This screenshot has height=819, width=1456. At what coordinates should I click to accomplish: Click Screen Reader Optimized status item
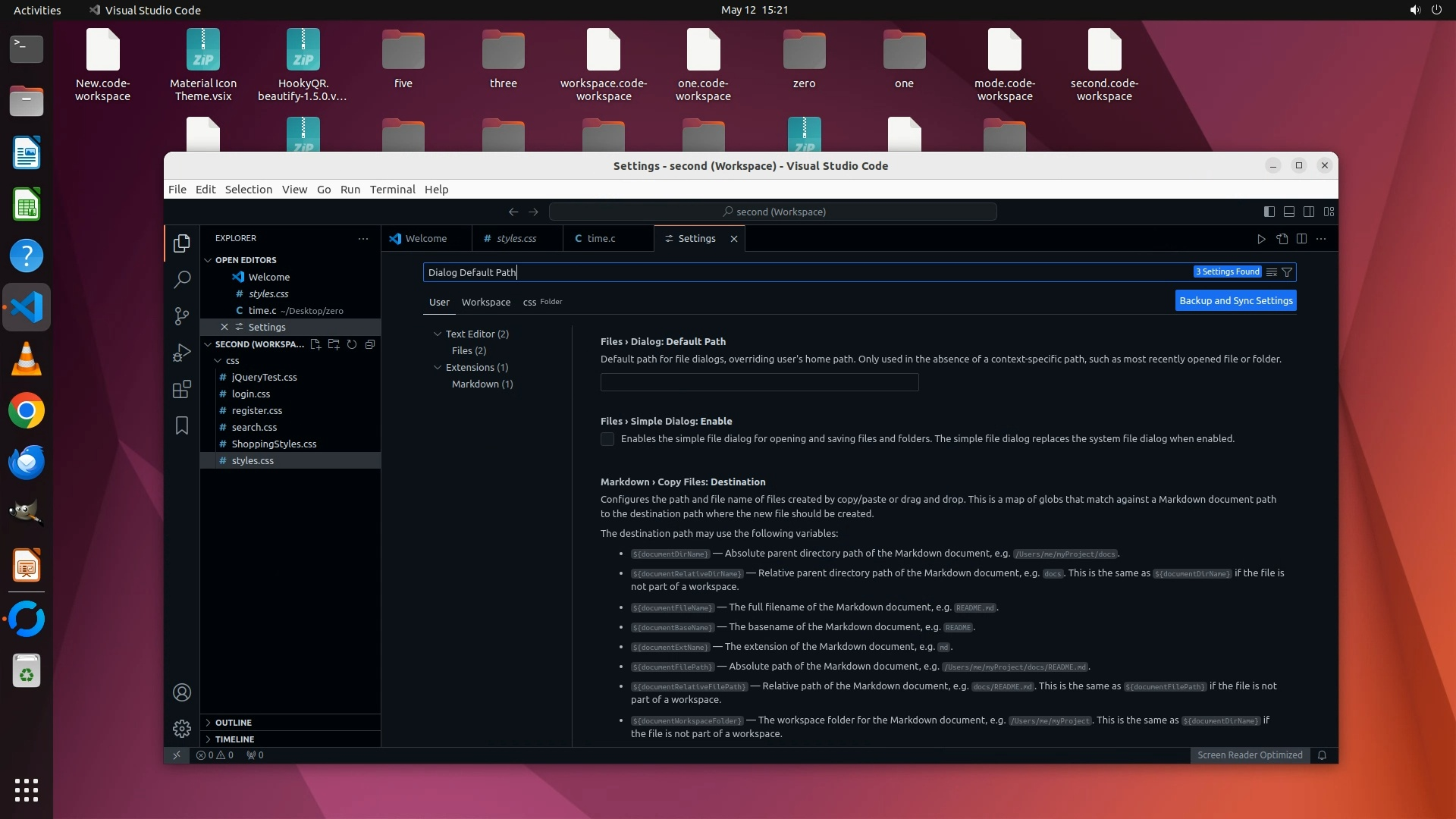tap(1249, 755)
